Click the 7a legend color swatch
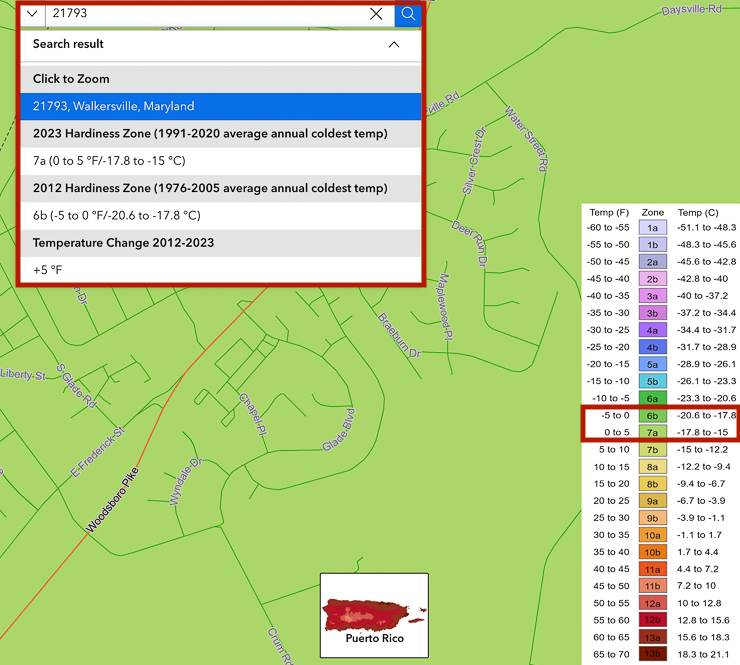740x665 pixels. (652, 432)
